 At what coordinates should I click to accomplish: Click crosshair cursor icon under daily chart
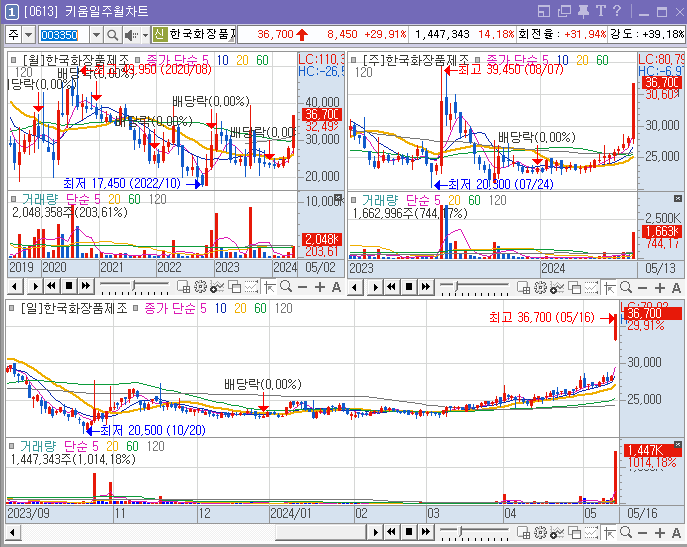click(x=609, y=533)
